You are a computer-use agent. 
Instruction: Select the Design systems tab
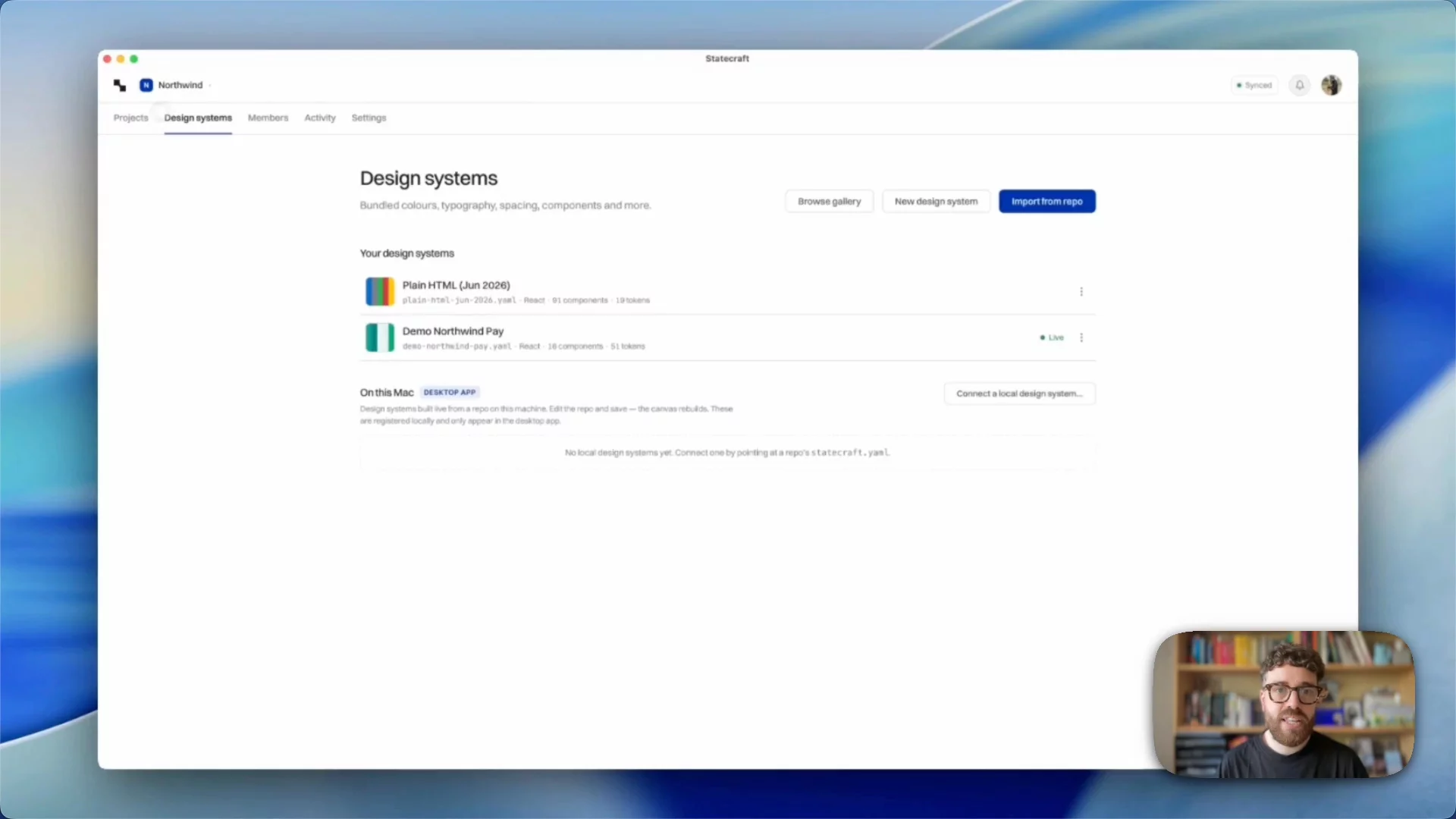(x=198, y=118)
